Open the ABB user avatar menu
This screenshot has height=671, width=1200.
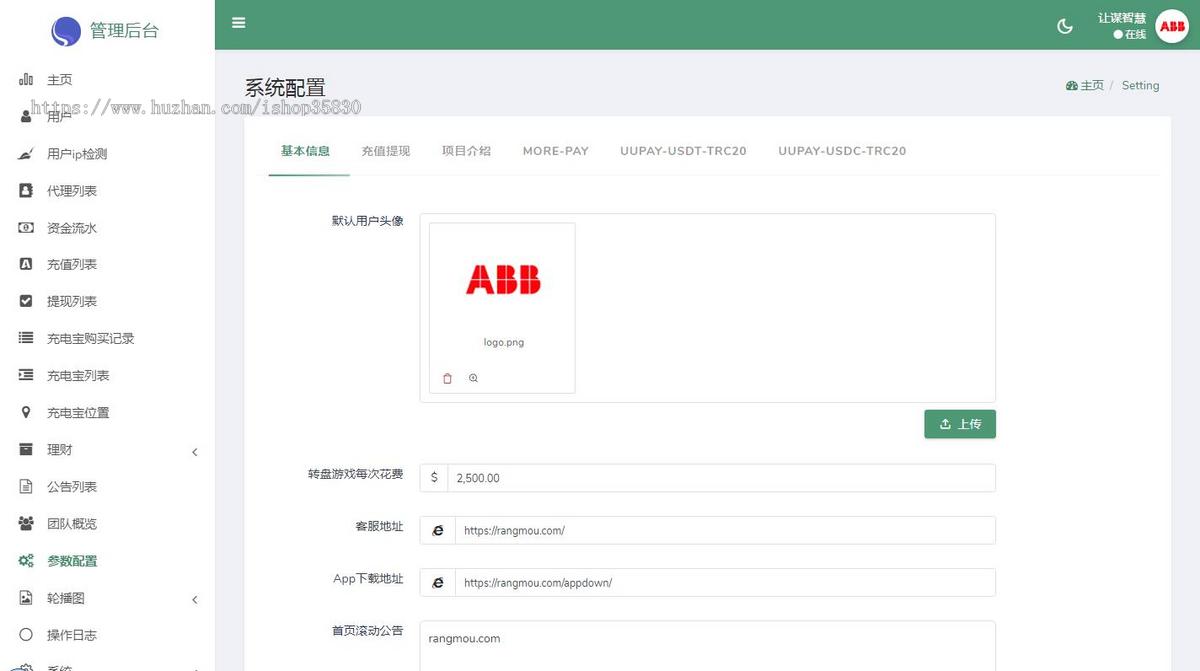pos(1172,26)
